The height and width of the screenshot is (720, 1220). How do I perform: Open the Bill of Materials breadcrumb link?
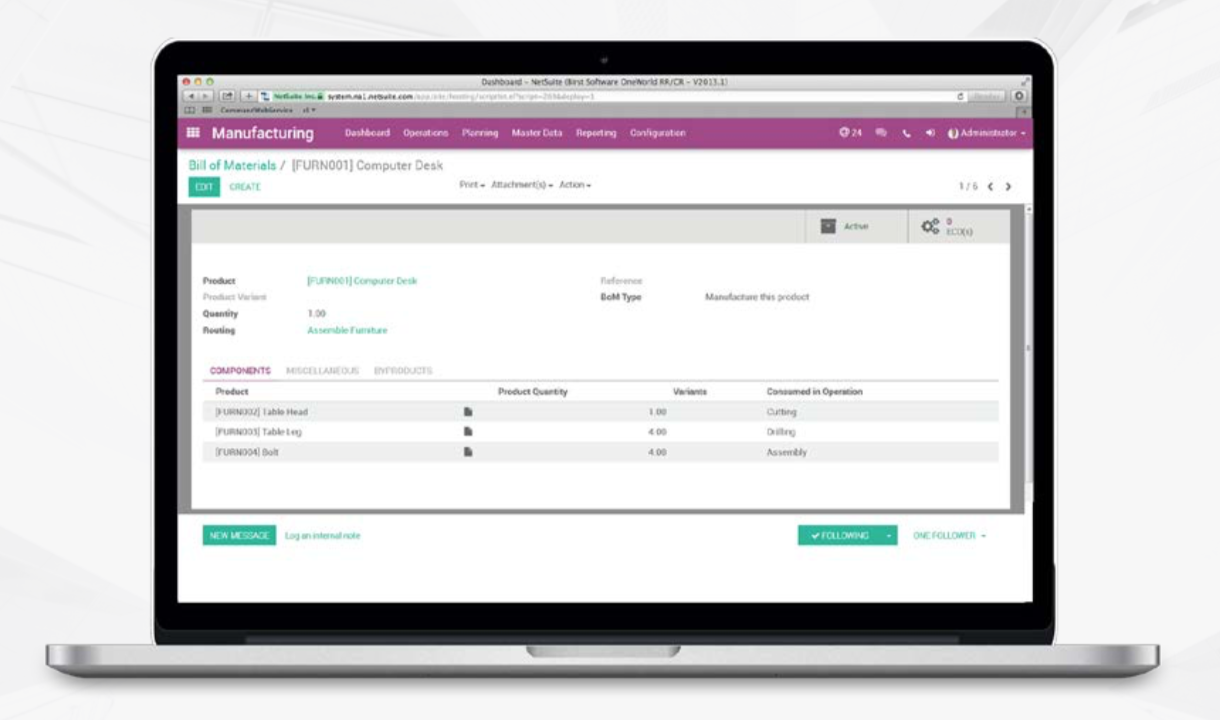pyautogui.click(x=232, y=165)
